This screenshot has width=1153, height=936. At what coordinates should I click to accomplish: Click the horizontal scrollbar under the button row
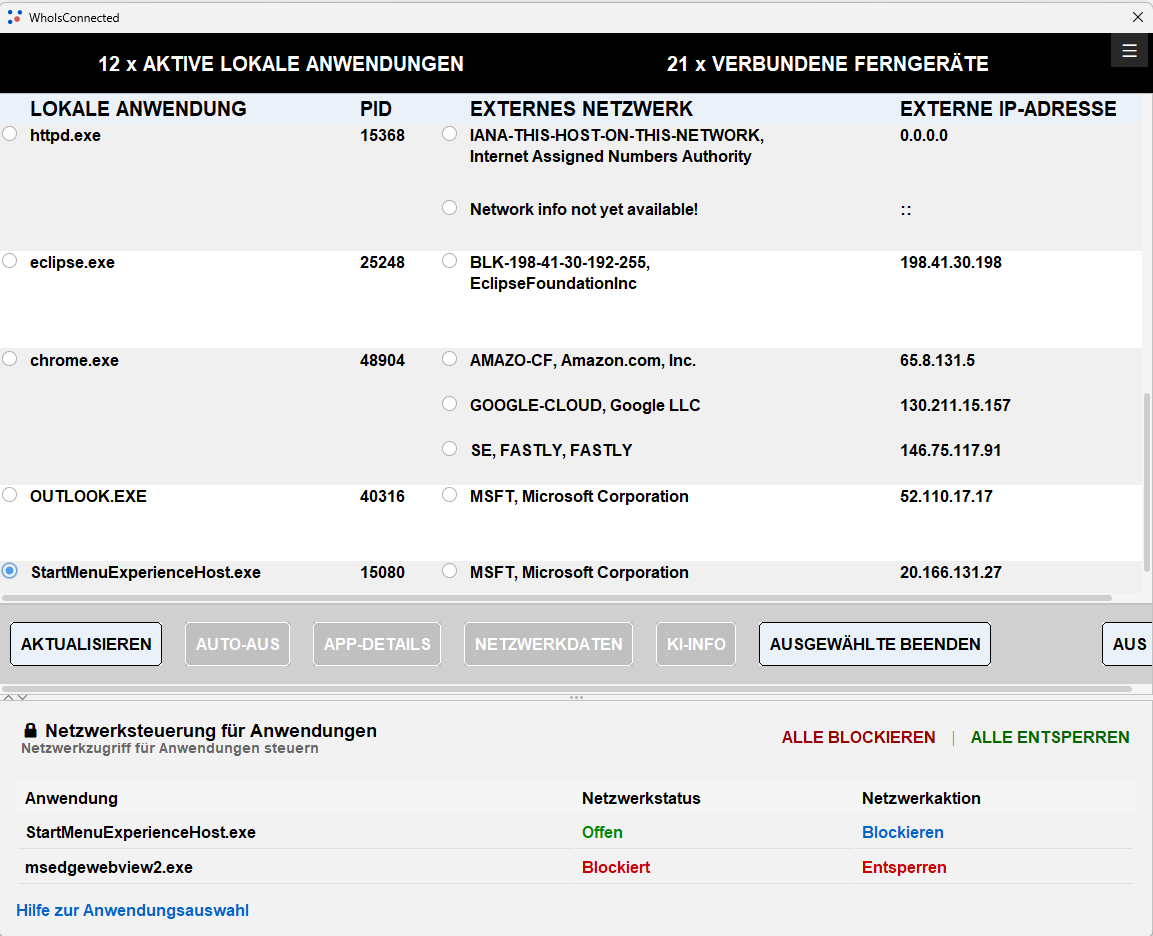coord(566,688)
